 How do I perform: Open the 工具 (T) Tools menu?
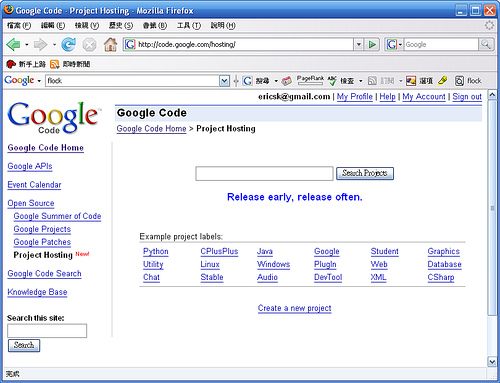(x=189, y=25)
